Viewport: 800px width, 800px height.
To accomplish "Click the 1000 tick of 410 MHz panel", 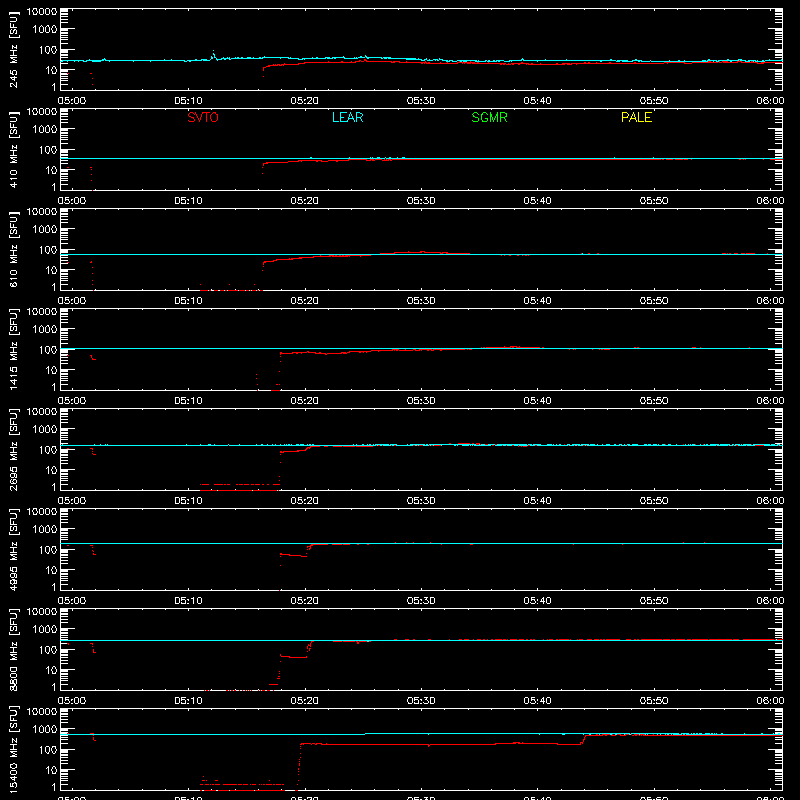I will tap(45, 129).
